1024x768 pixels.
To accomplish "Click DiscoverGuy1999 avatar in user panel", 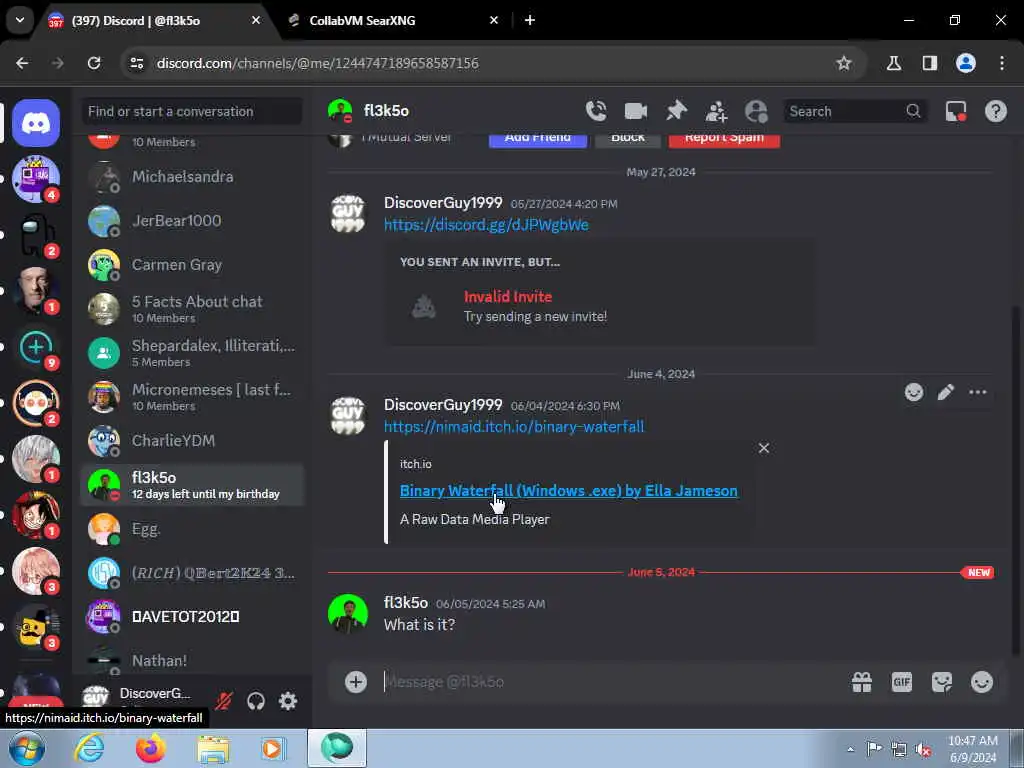I will [x=96, y=697].
